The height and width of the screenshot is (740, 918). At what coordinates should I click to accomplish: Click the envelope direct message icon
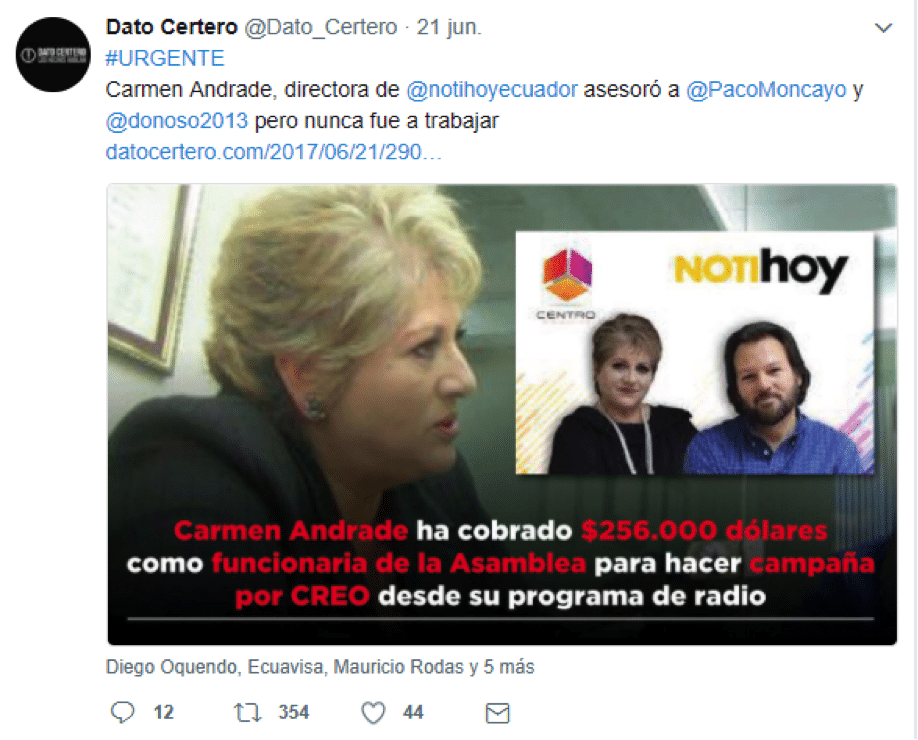coord(498,713)
